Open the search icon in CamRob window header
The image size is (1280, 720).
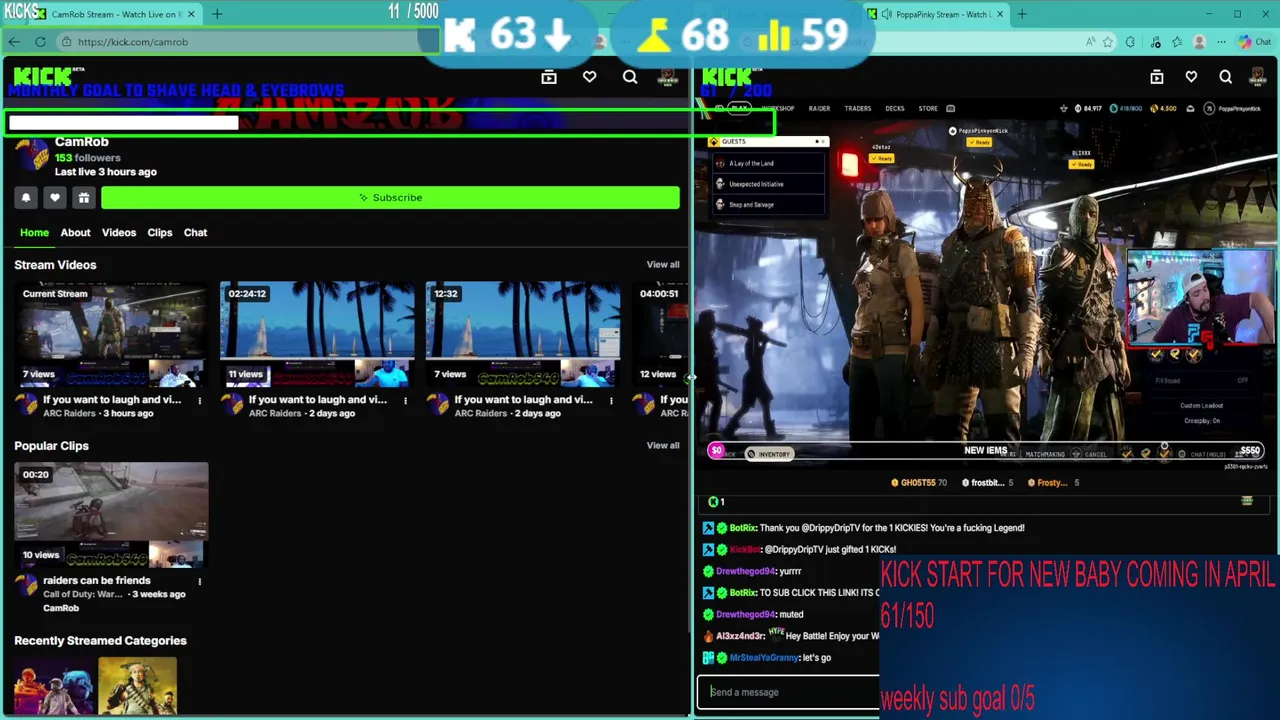pos(630,77)
